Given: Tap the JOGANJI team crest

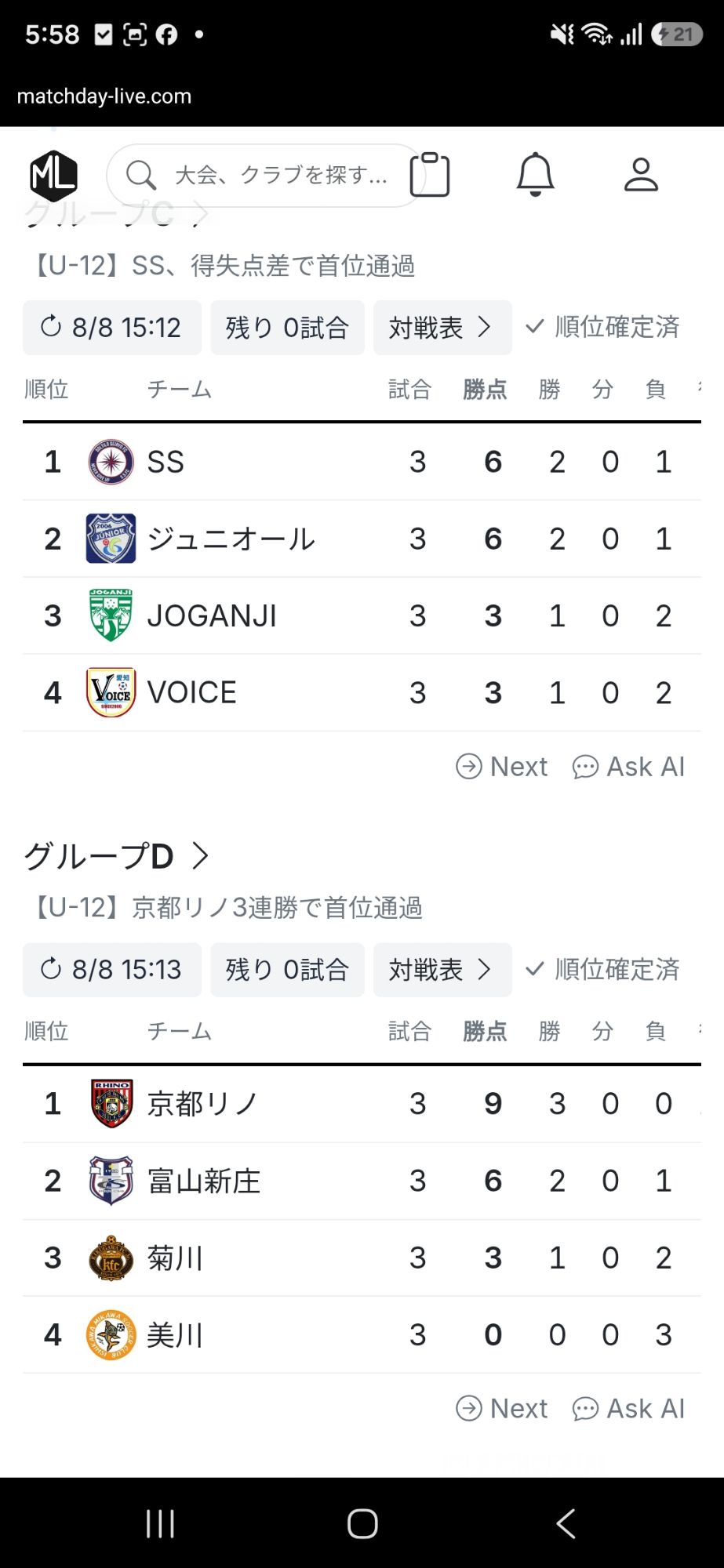Looking at the screenshot, I should click(111, 615).
